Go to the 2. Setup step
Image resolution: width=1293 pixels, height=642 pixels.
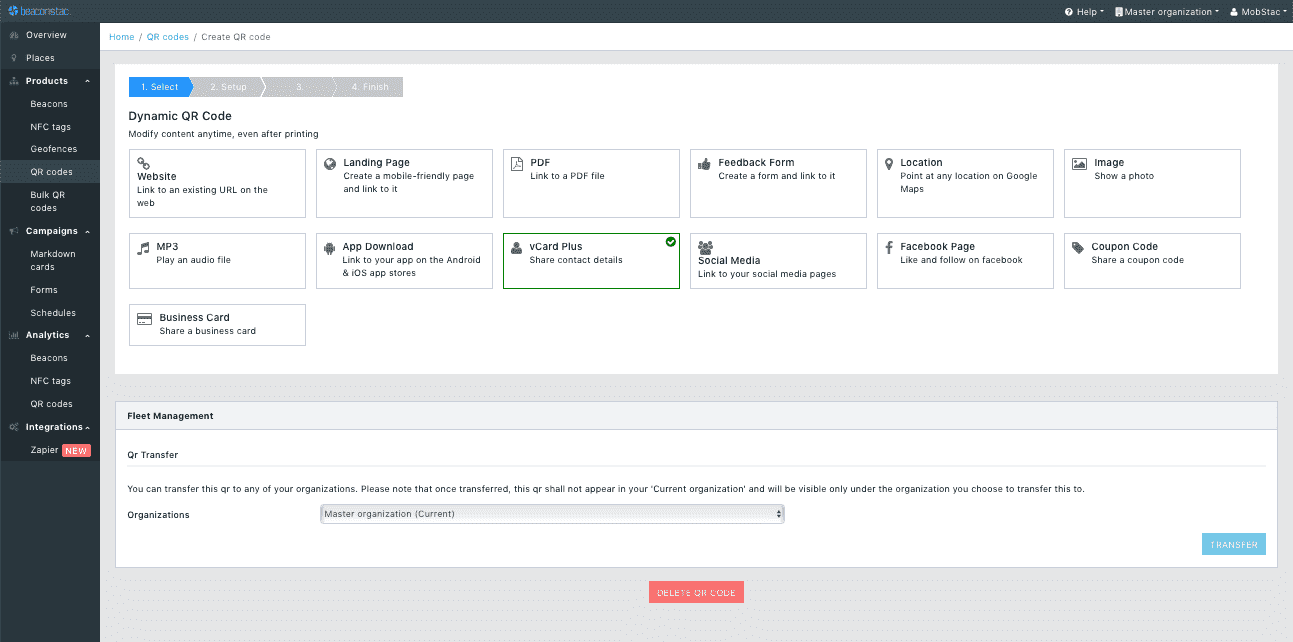229,87
